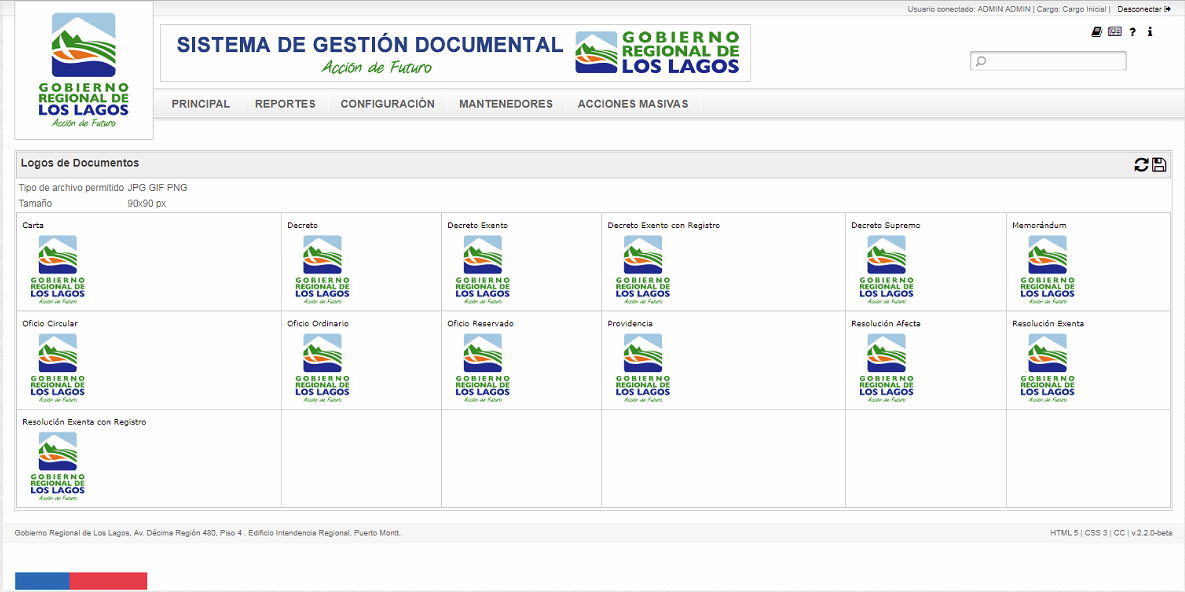Image resolution: width=1185 pixels, height=592 pixels.
Task: Open the REPORTES menu
Action: tap(285, 104)
